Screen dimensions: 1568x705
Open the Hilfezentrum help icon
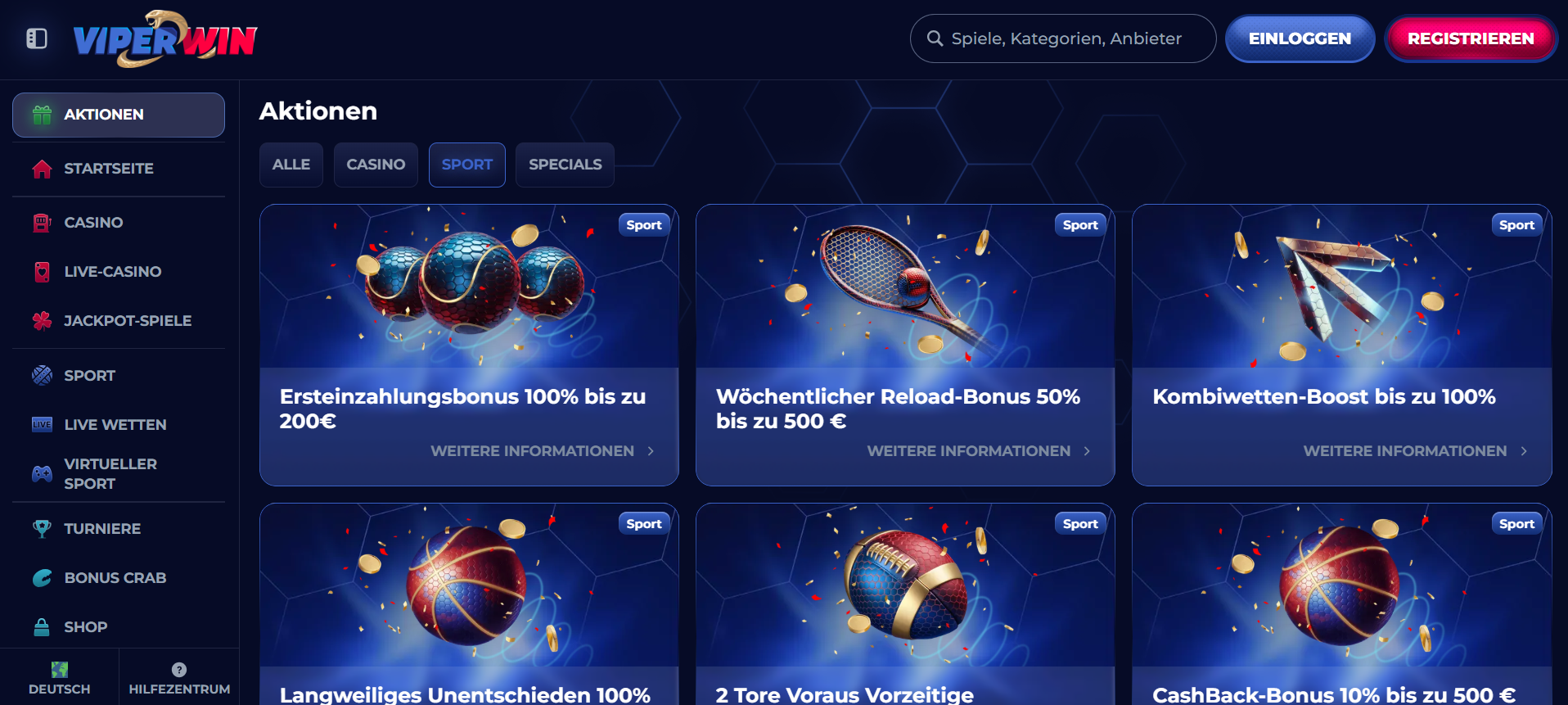coord(179,670)
